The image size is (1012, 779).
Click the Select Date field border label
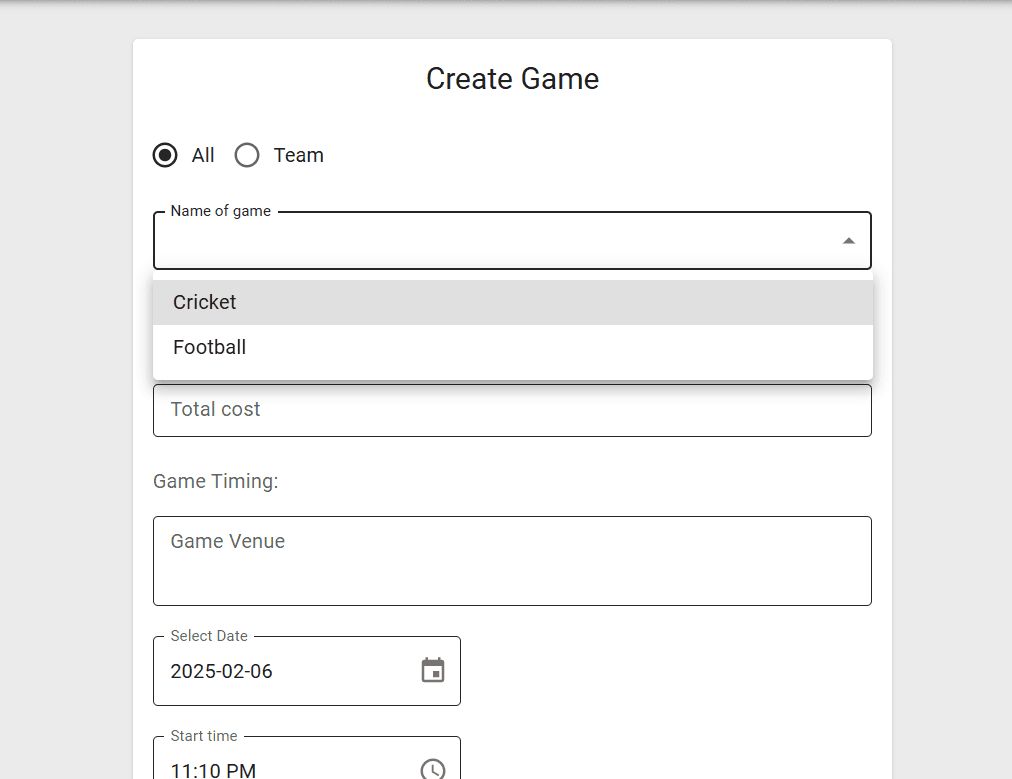click(x=207, y=636)
